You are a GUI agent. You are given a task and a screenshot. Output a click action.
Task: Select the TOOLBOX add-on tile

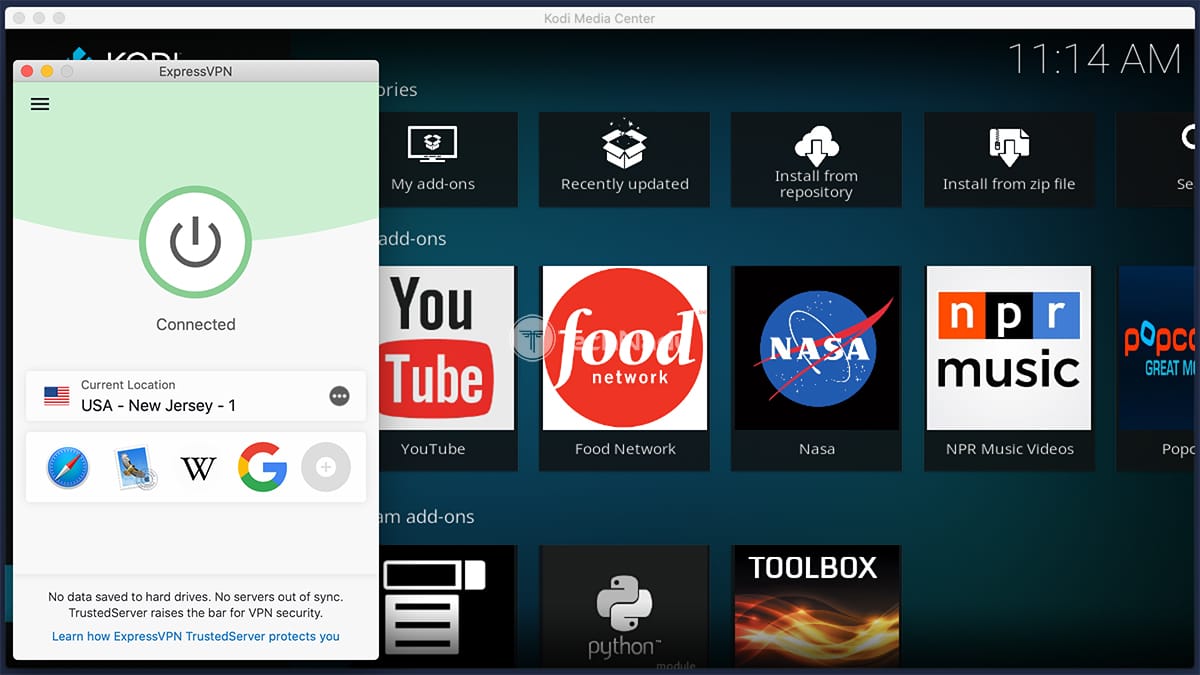[816, 606]
